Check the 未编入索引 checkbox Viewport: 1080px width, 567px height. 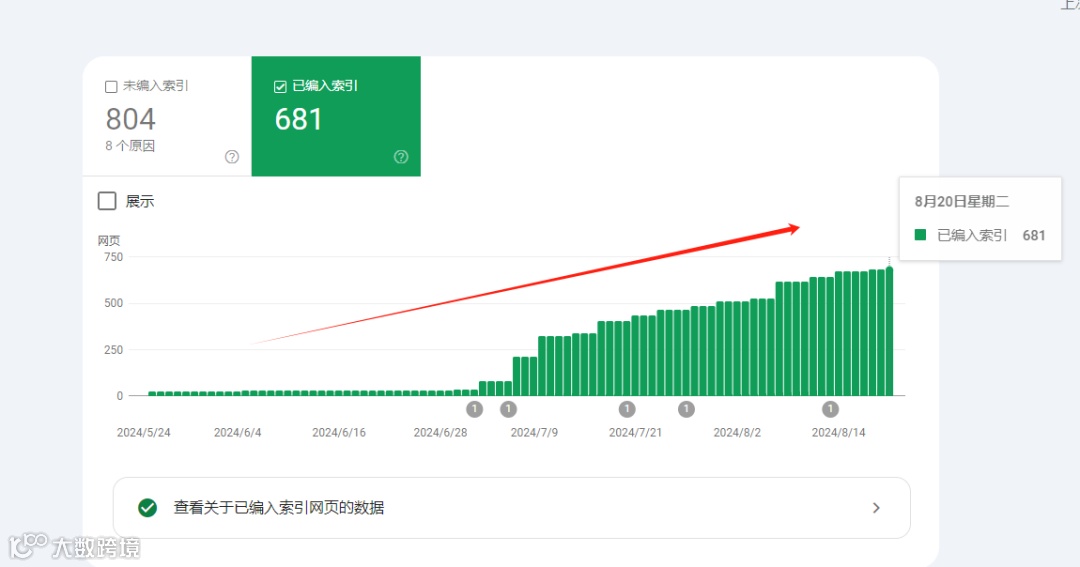(x=111, y=87)
